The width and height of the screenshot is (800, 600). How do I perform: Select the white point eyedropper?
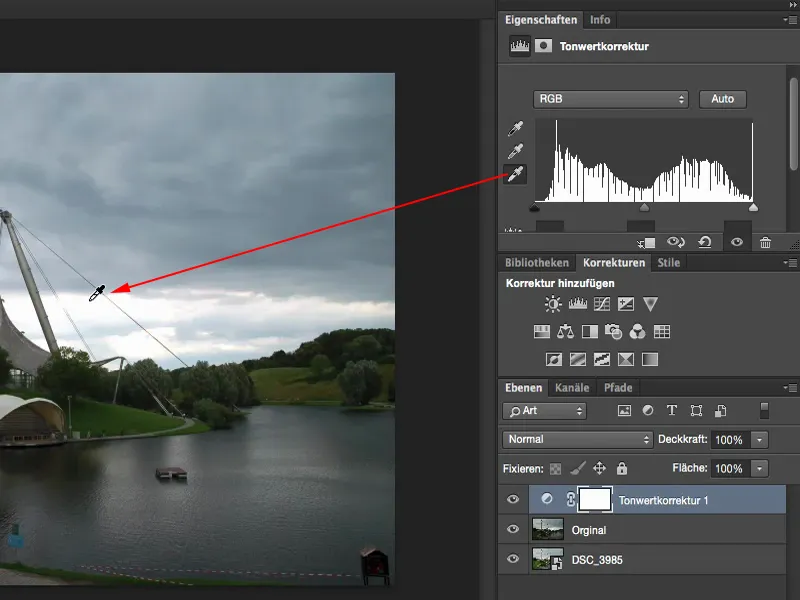click(x=515, y=174)
